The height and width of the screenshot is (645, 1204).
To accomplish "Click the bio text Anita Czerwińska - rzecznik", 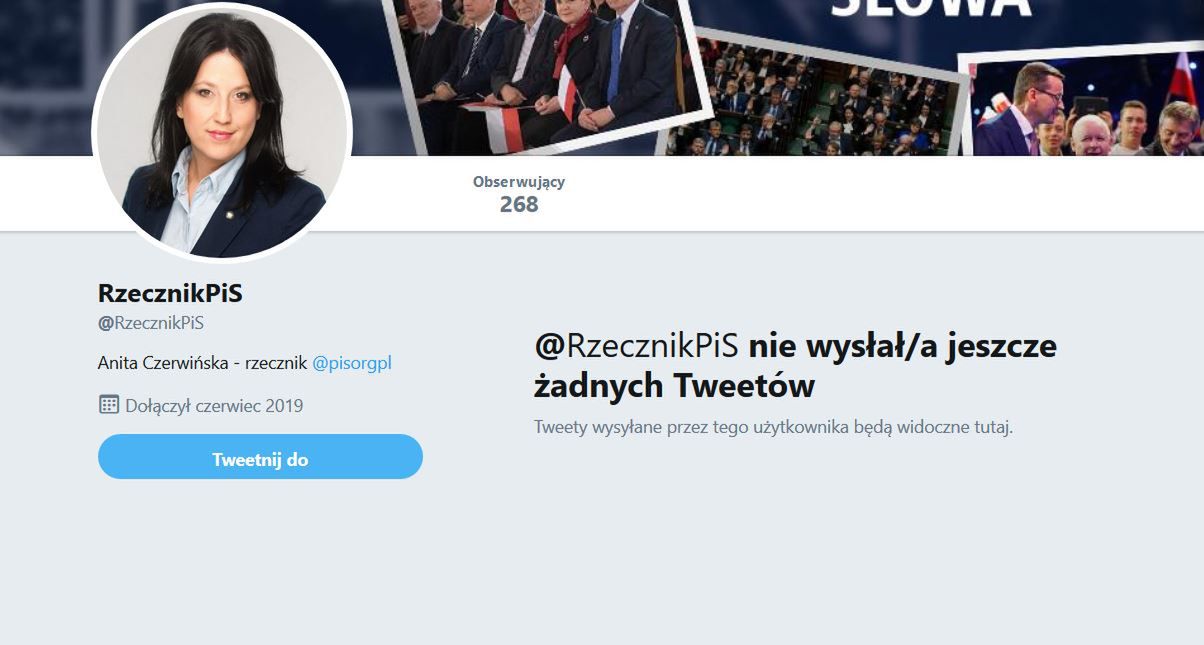I will (x=198, y=363).
